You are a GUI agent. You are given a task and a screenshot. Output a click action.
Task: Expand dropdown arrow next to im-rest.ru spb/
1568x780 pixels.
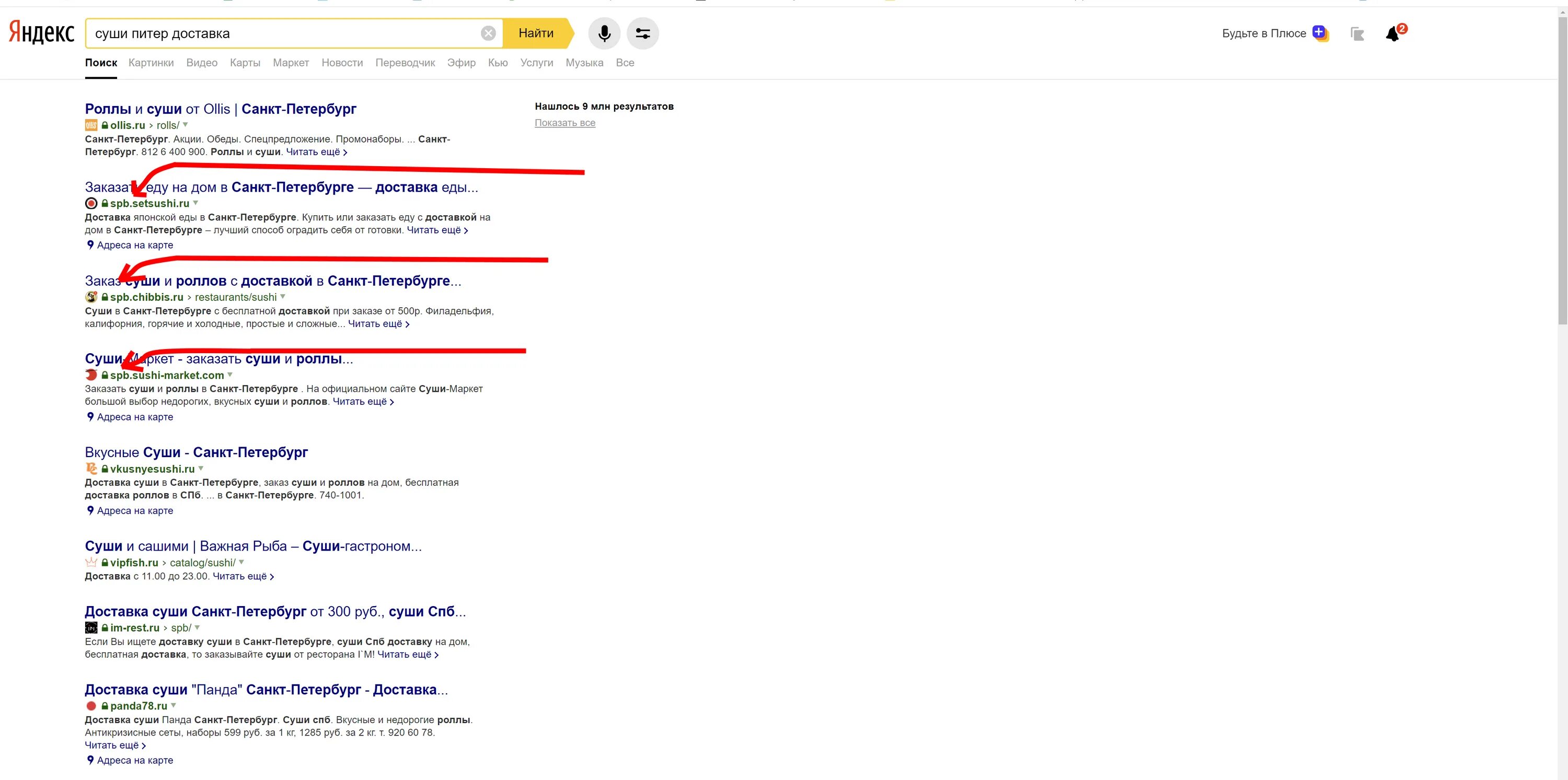(197, 627)
